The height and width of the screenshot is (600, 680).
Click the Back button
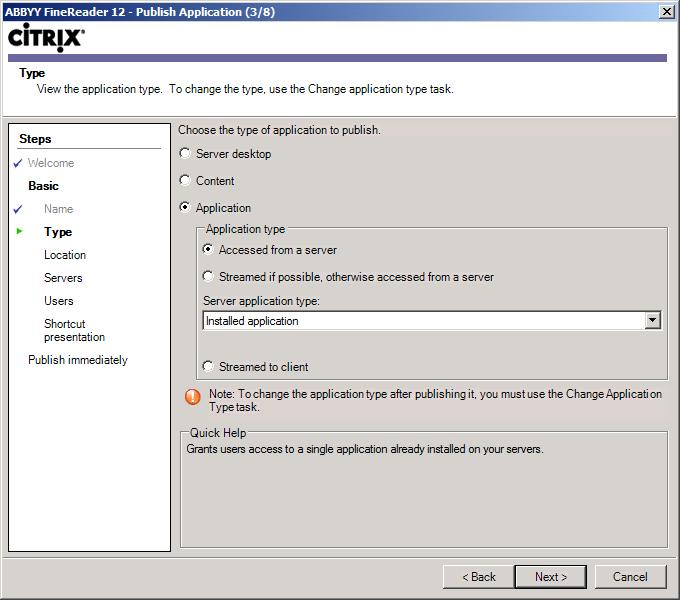pos(479,577)
